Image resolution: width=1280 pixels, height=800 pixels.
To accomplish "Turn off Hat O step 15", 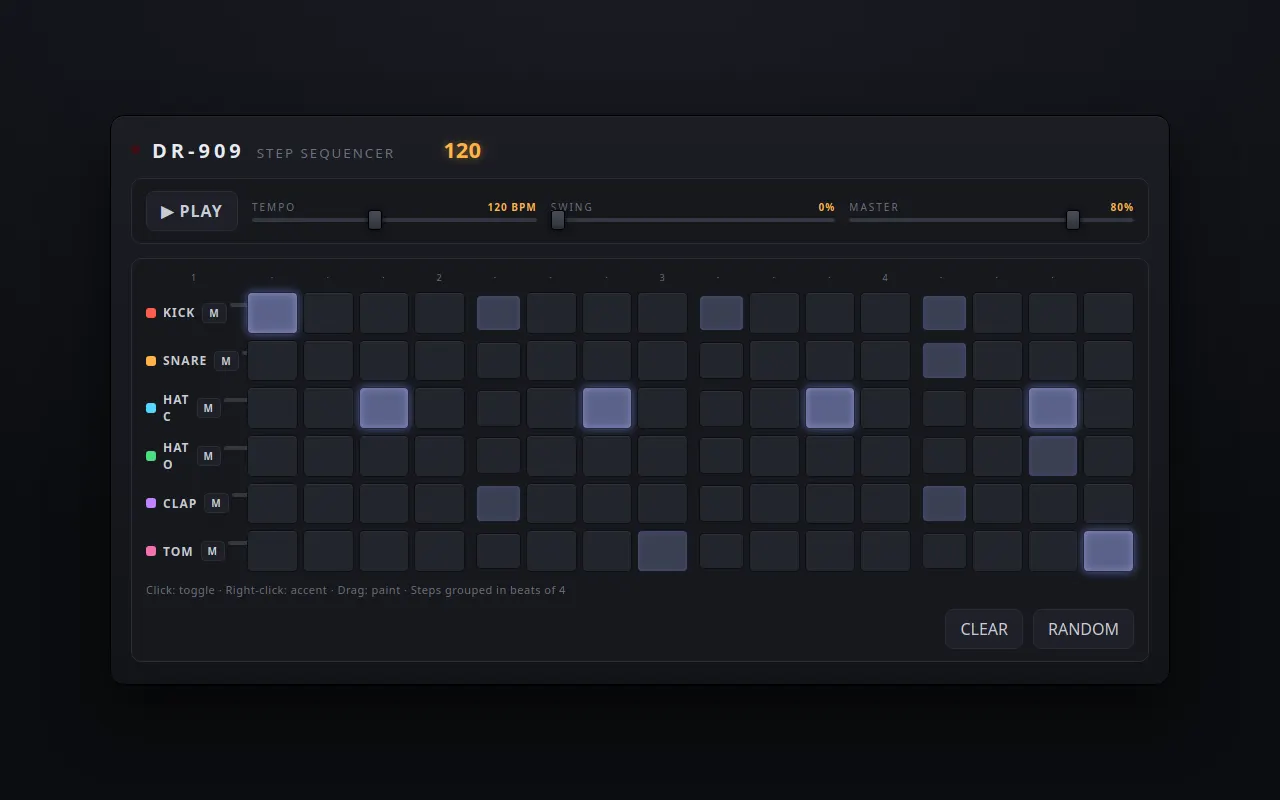I will pos(1053,456).
